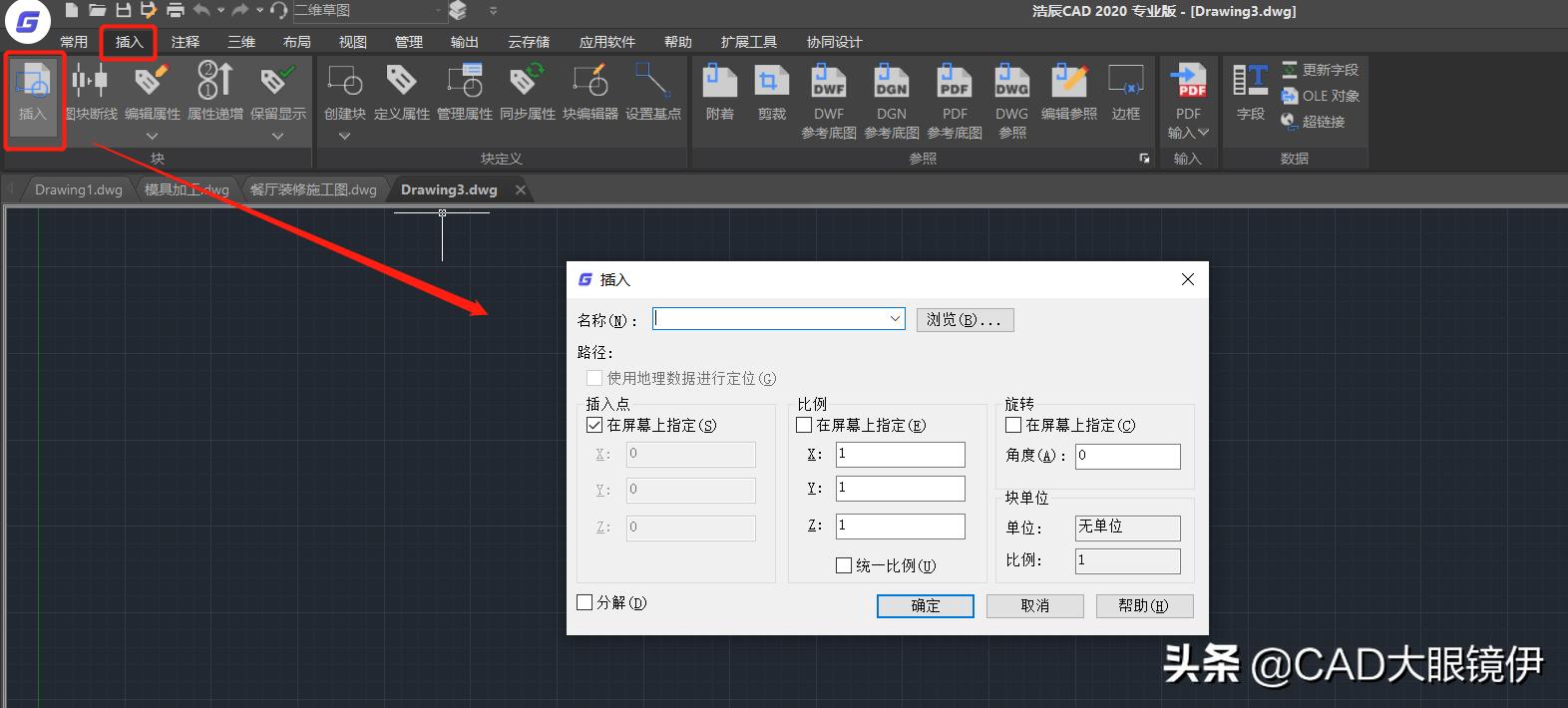Expand the chevron below 编辑属性
Image resolution: width=1568 pixels, height=708 pixels.
[152, 137]
